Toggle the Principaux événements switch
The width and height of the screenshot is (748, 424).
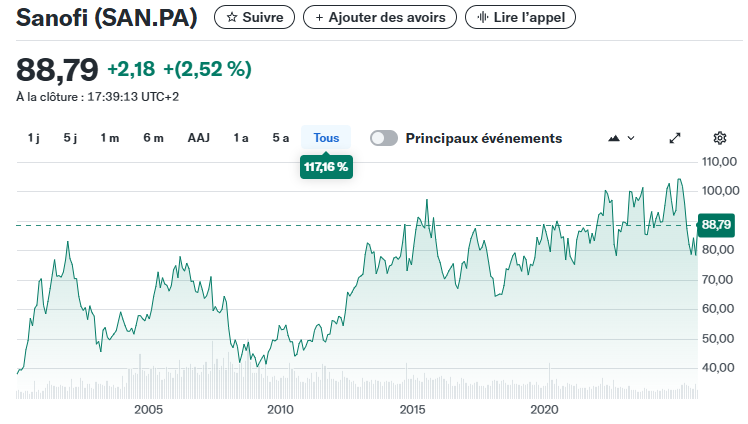pos(384,138)
